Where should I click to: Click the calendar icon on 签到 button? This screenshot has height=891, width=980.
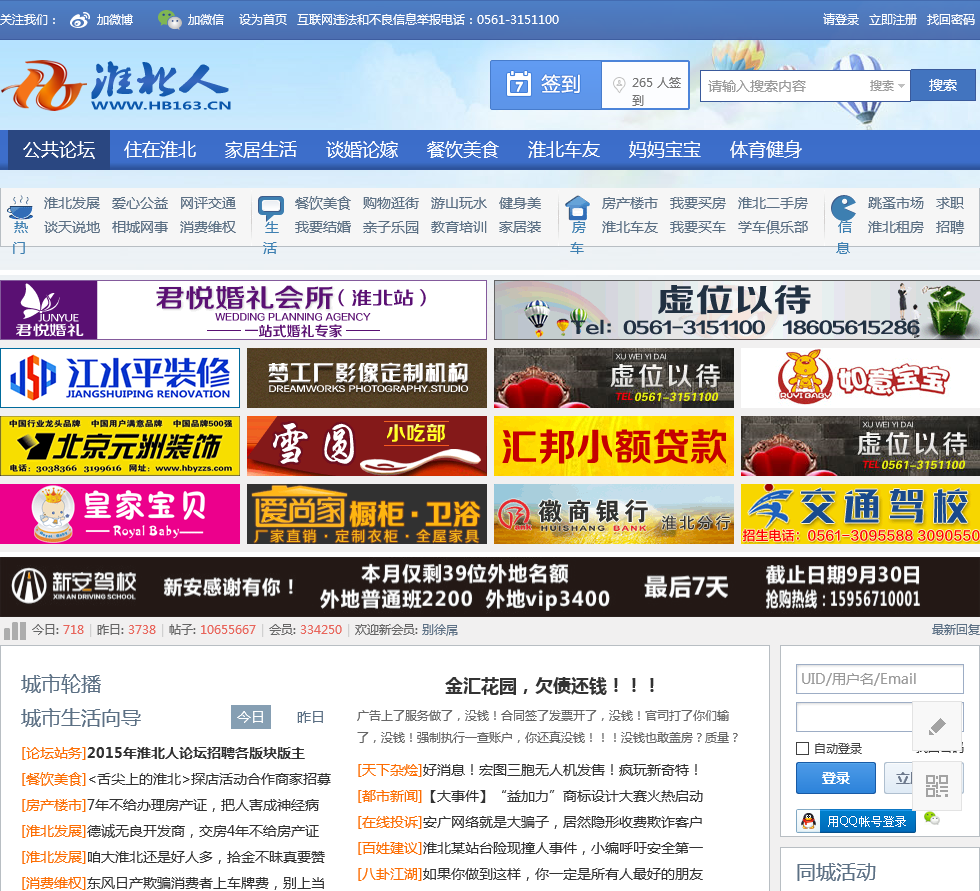coord(518,84)
